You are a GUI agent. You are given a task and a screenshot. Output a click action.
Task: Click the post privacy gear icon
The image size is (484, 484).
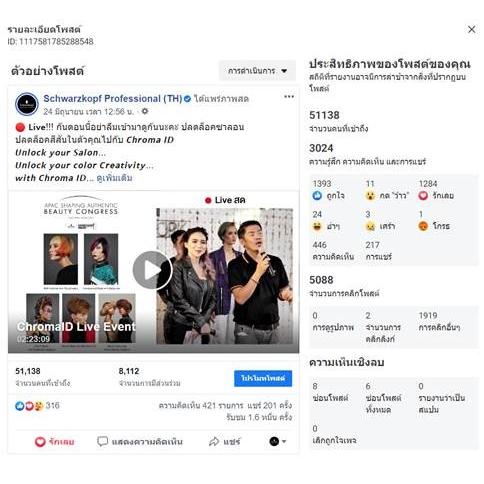click(x=145, y=111)
